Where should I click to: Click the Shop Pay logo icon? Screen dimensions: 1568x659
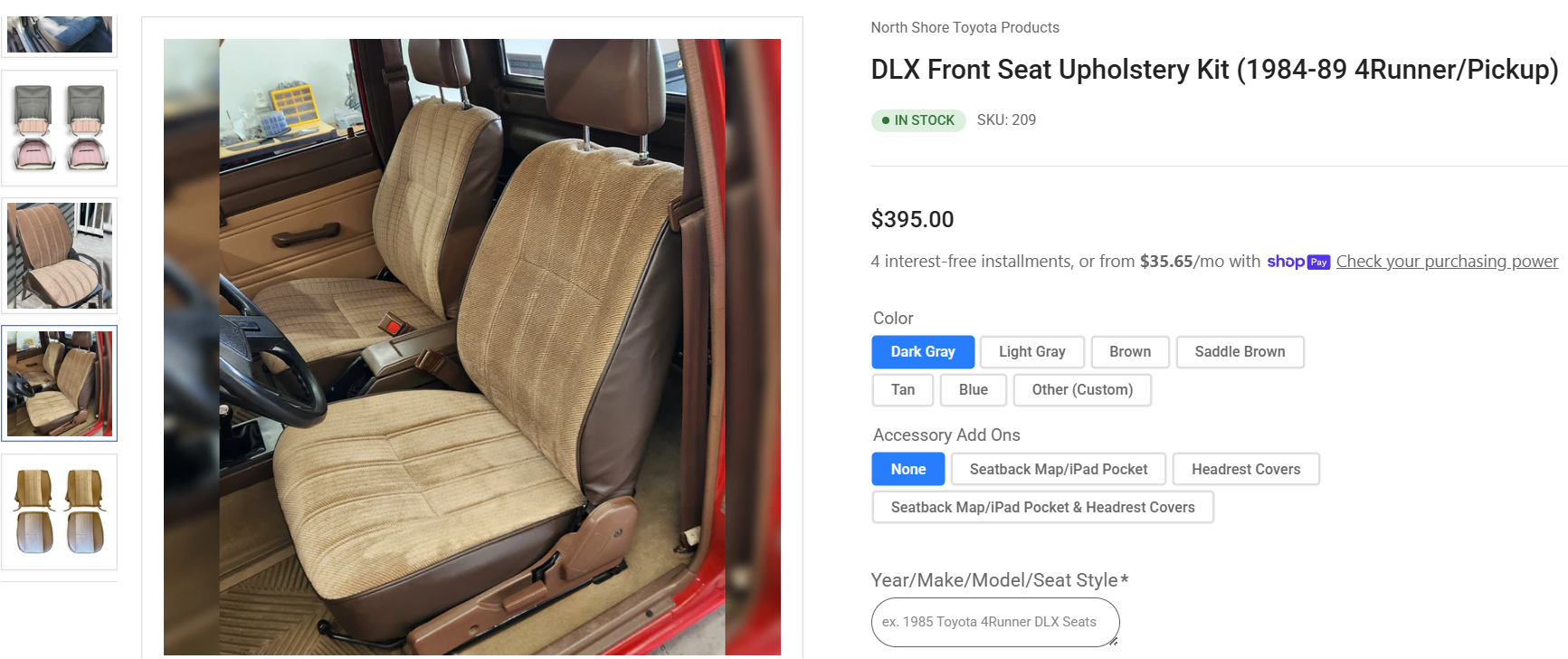point(1298,262)
